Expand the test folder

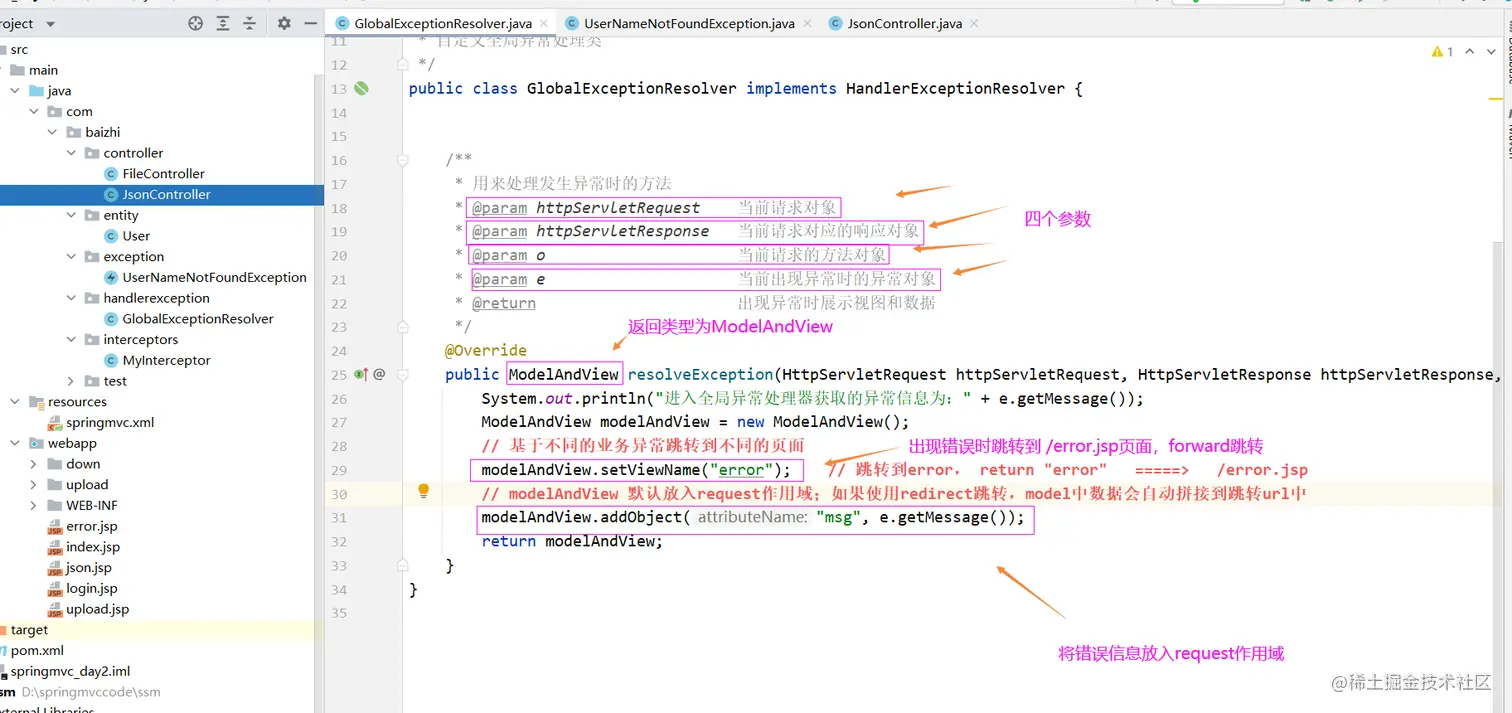[x=71, y=381]
